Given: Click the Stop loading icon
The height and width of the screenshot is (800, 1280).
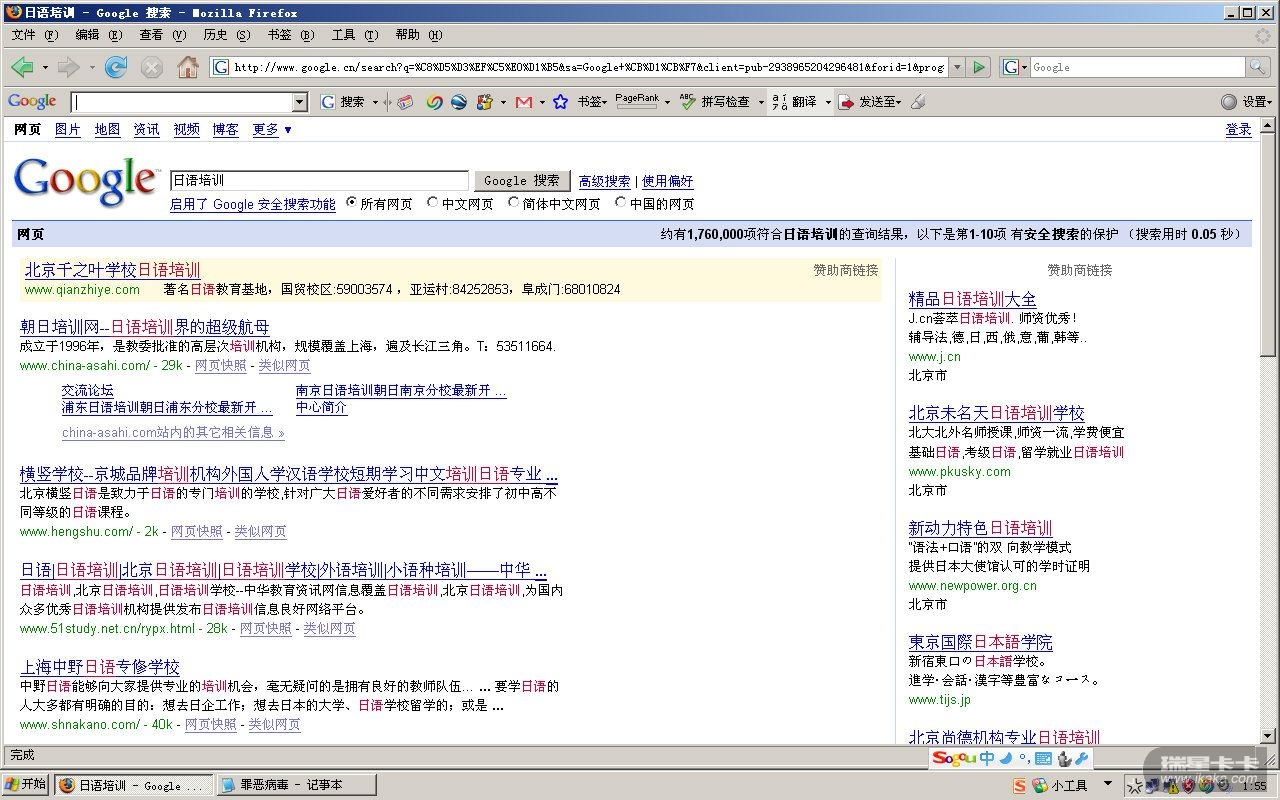Looking at the screenshot, I should [x=152, y=67].
